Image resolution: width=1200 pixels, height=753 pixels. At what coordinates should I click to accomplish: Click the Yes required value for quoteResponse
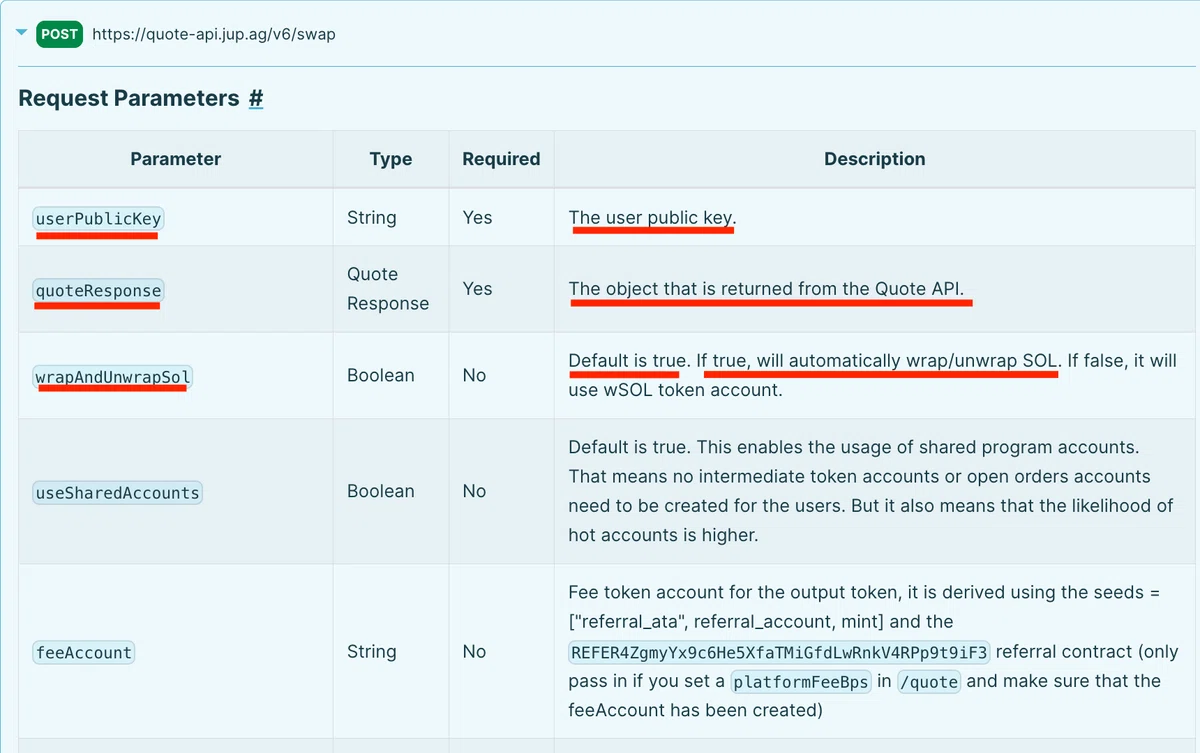[477, 289]
